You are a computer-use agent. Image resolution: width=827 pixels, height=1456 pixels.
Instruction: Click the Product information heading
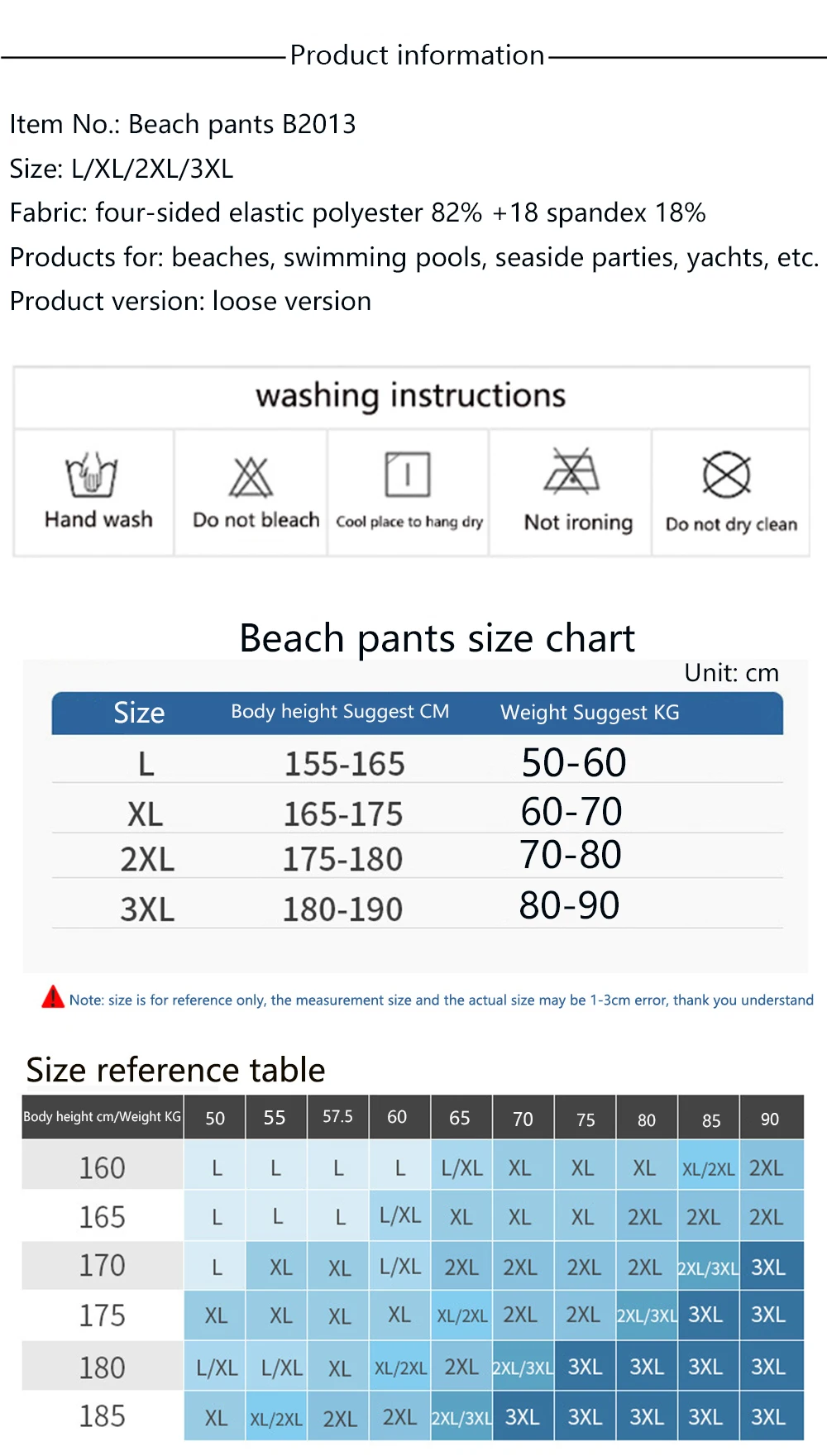coord(418,55)
